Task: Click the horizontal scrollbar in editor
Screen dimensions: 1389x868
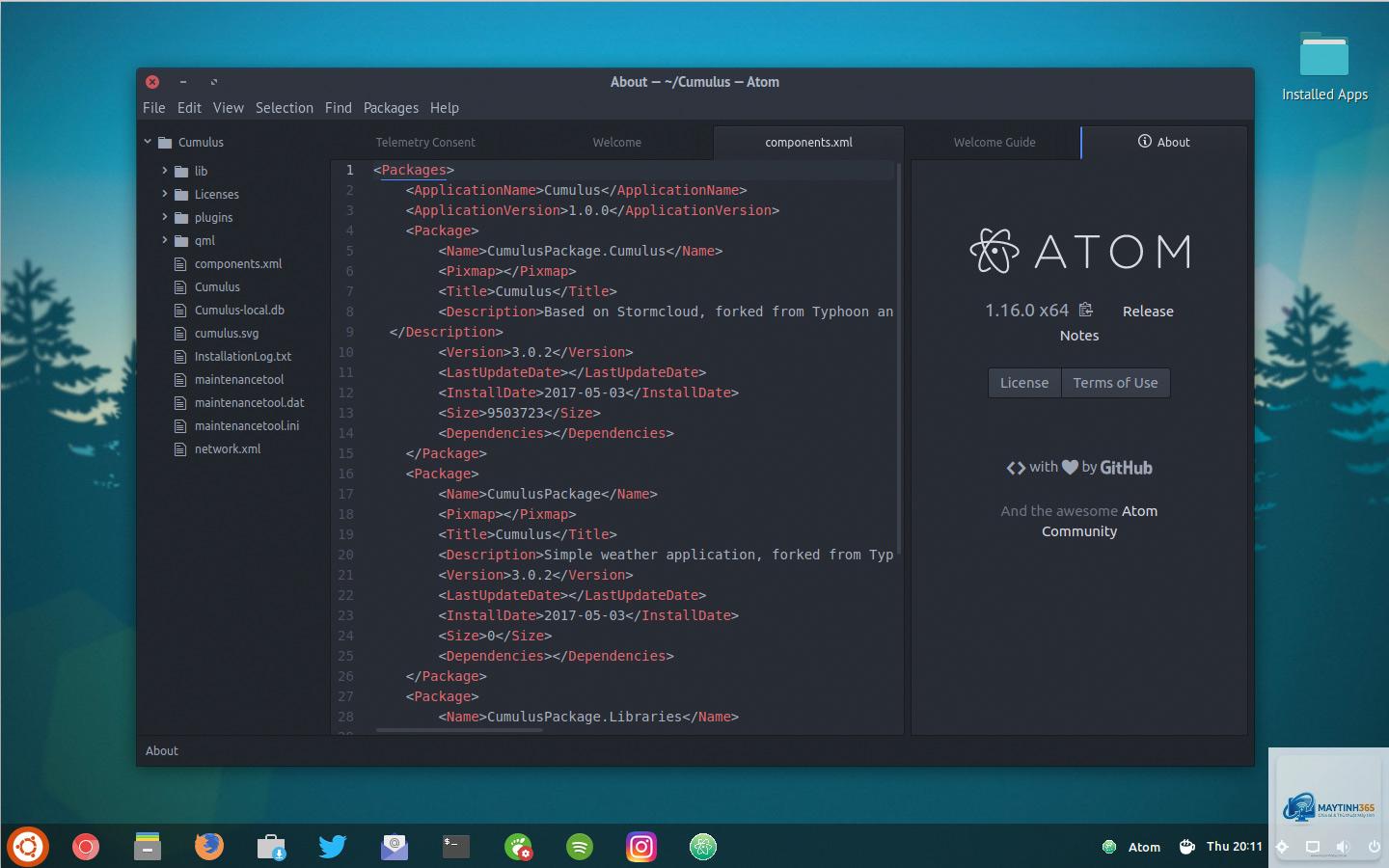Action: (459, 730)
